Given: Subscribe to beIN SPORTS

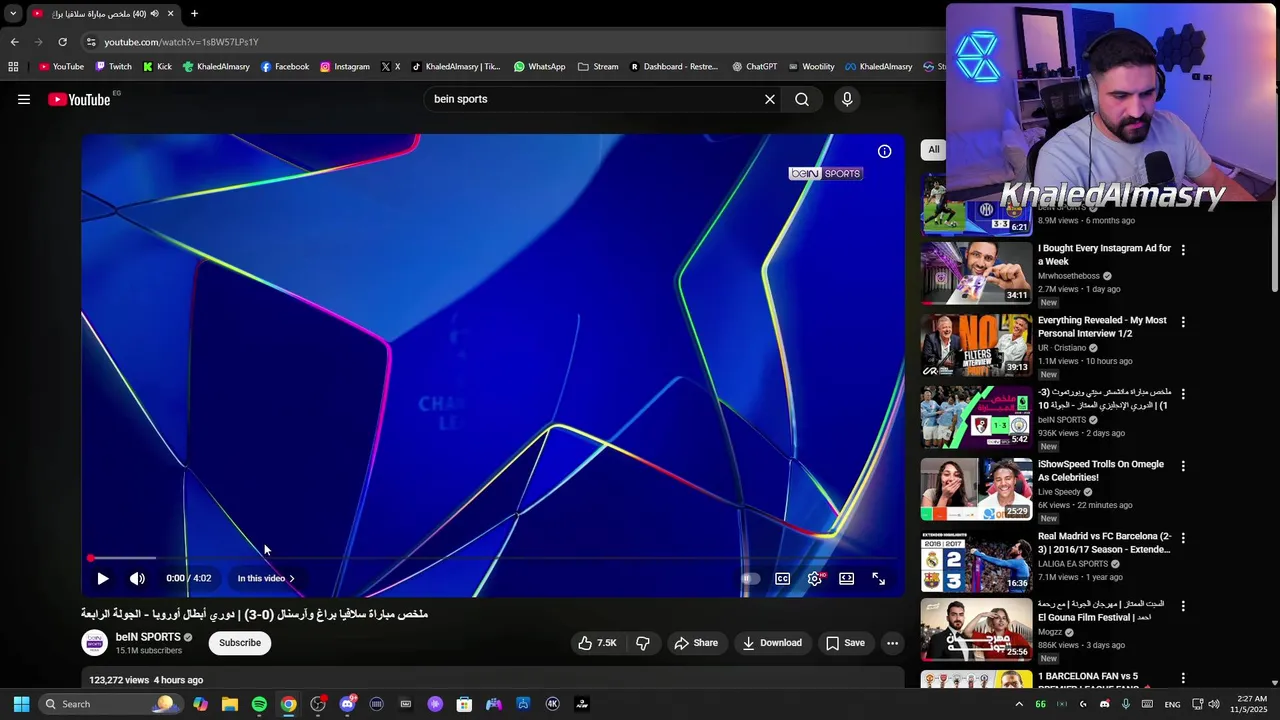Looking at the screenshot, I should (240, 643).
